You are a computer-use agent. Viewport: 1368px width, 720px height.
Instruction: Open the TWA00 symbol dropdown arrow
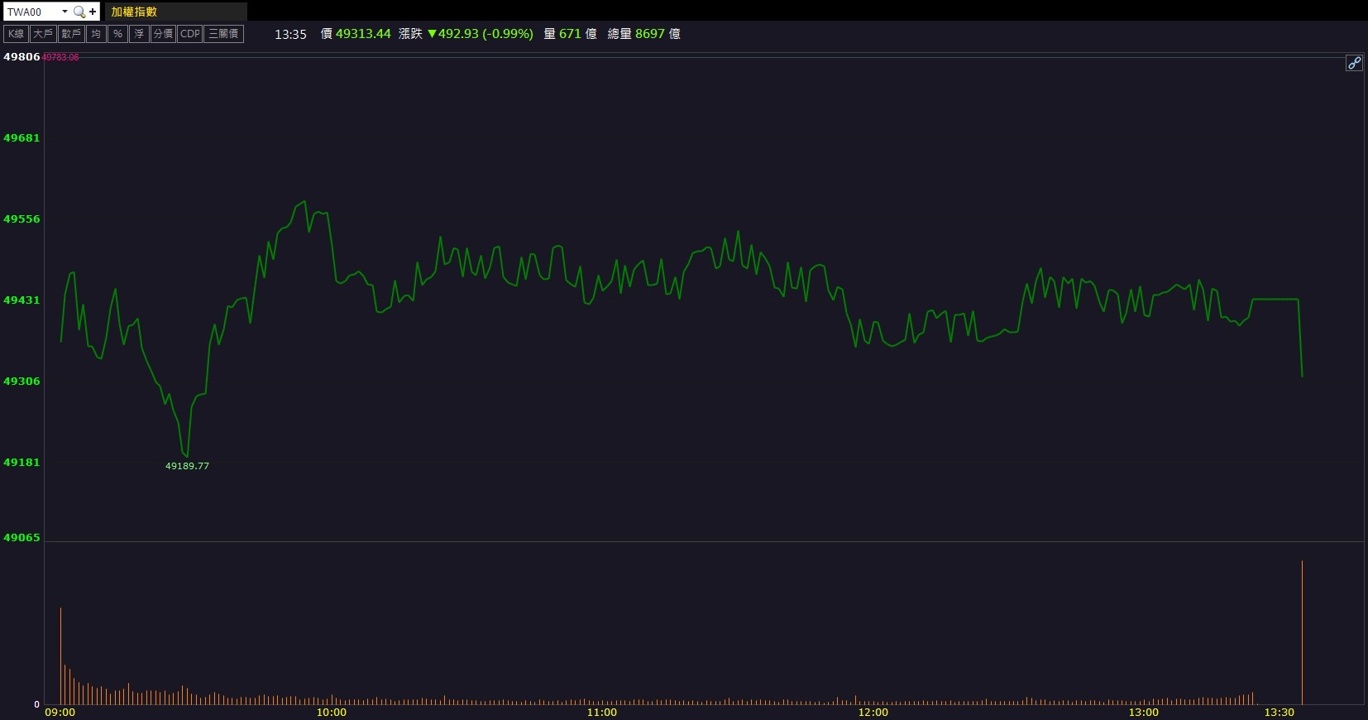pos(64,12)
